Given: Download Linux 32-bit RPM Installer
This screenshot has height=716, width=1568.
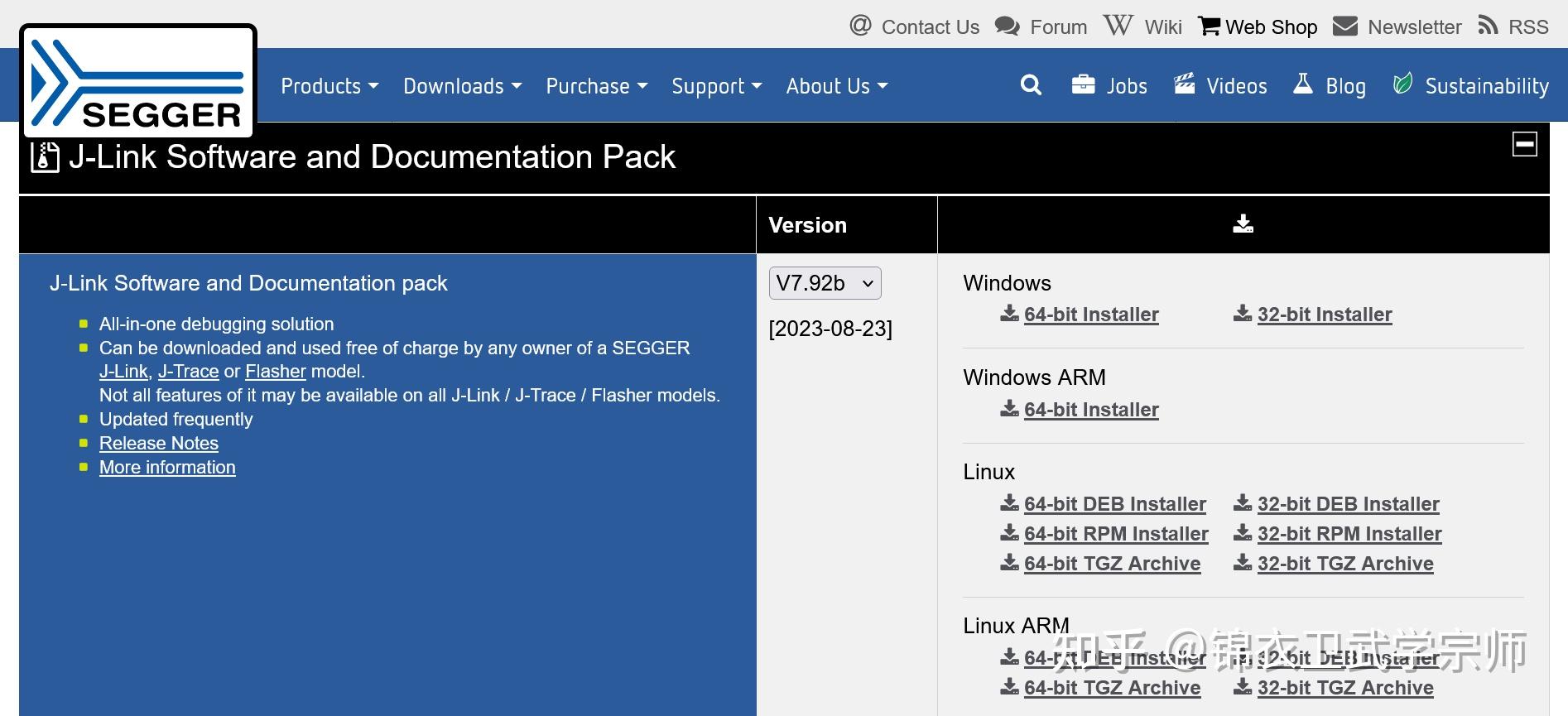Looking at the screenshot, I should (1349, 534).
